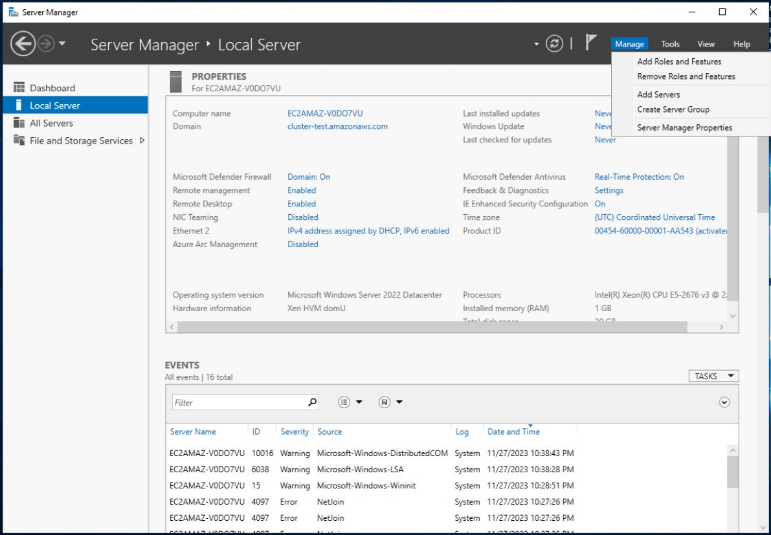Image resolution: width=771 pixels, height=535 pixels.
Task: Click the search magnifier in the events filter
Action: (312, 402)
